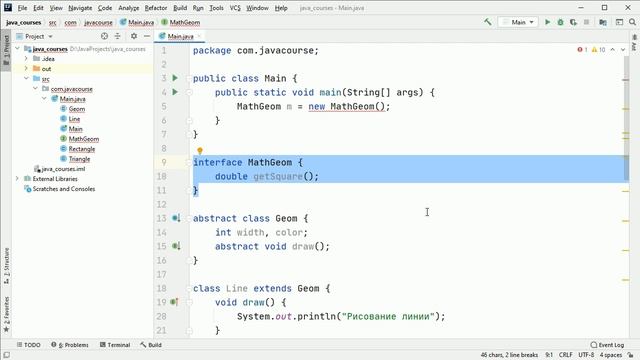Open the Build menu
Image resolution: width=640 pixels, height=360 pixels.
180,8
